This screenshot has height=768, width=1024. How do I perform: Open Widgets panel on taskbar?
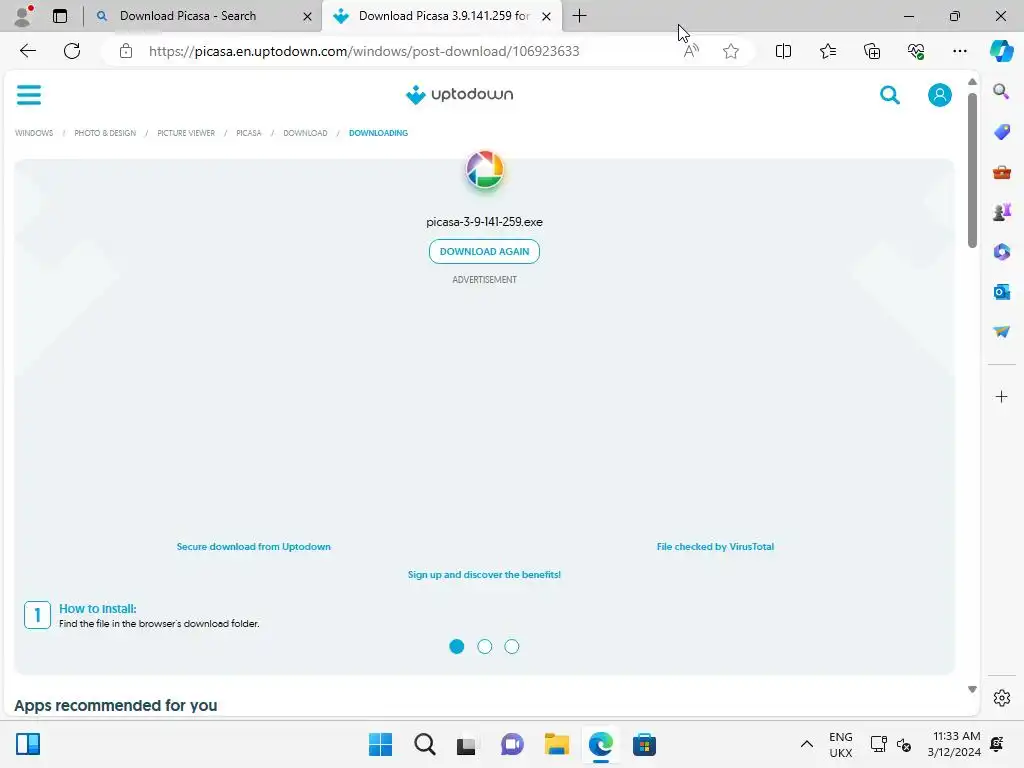pyautogui.click(x=27, y=744)
